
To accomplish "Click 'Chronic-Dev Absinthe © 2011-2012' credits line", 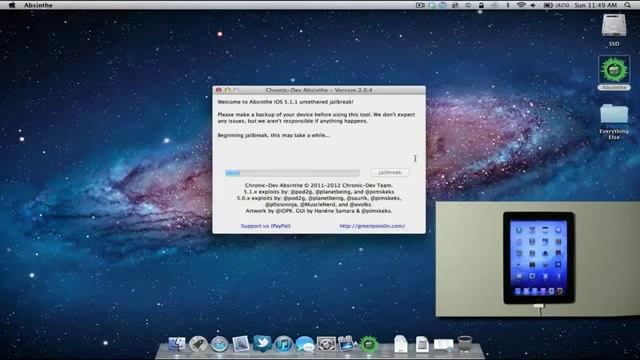I will point(319,185).
